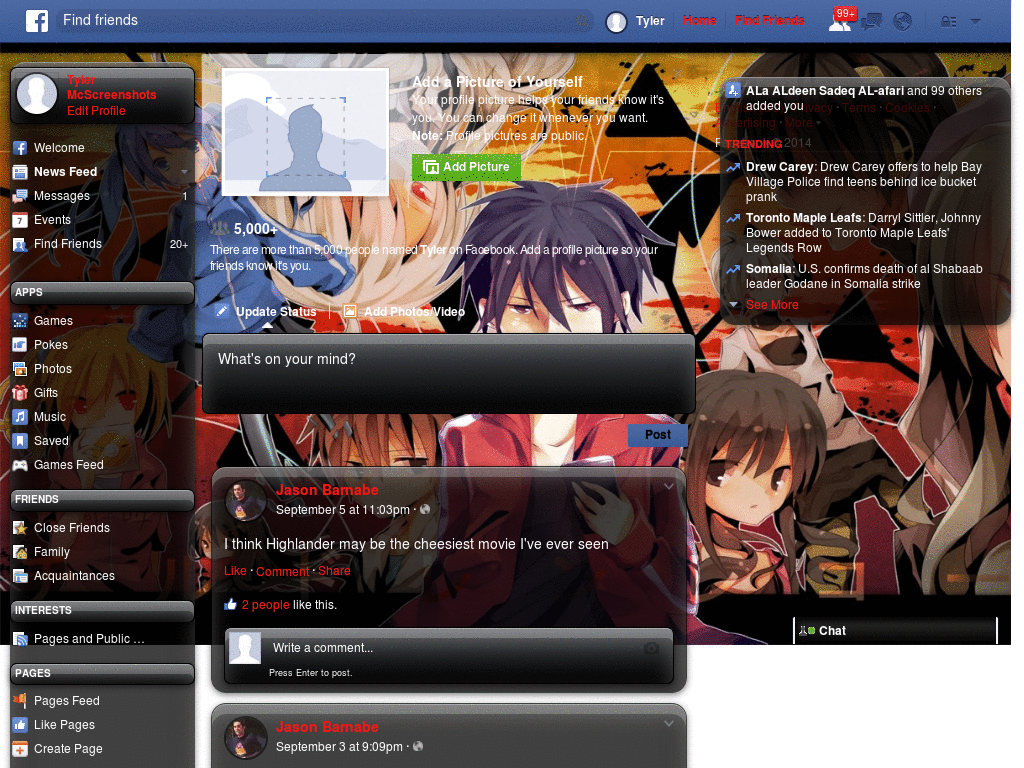Open Games app icon
This screenshot has height=768, width=1024.
coord(20,321)
